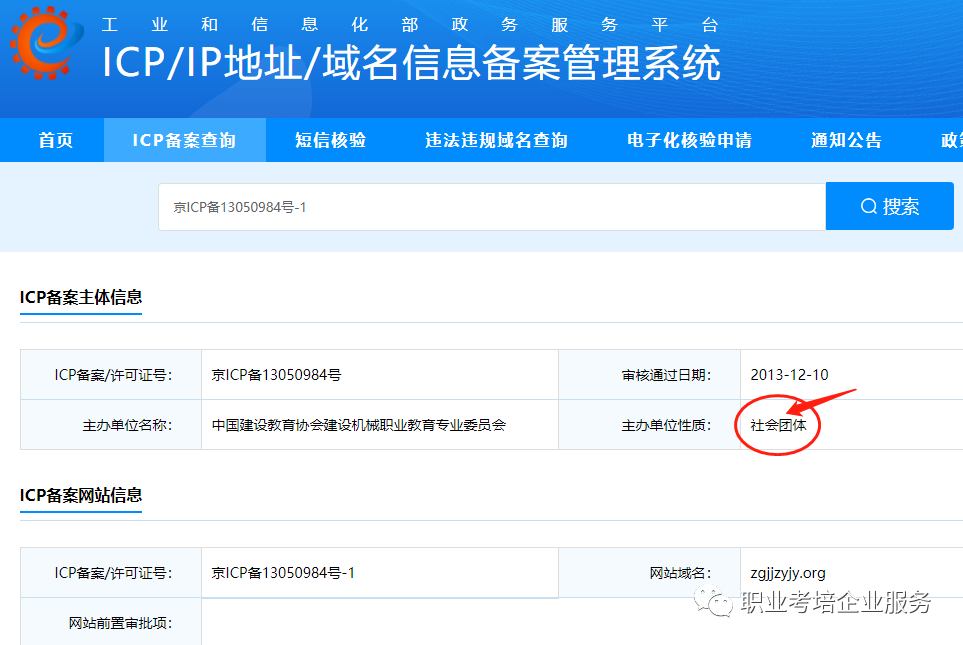Click the 审核通过日期 label cell
The height and width of the screenshot is (645, 963).
tap(650, 375)
